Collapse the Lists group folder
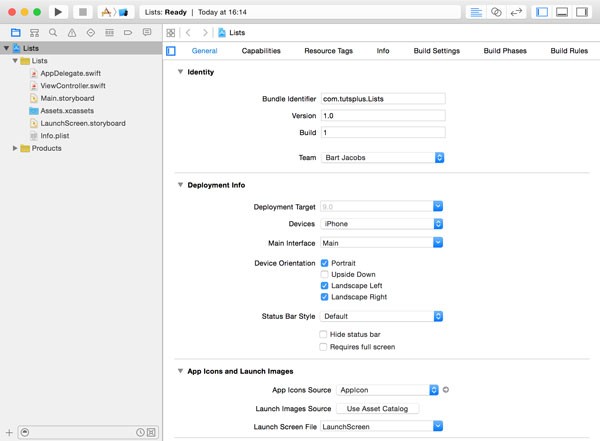Image resolution: width=600 pixels, height=441 pixels. [15, 60]
